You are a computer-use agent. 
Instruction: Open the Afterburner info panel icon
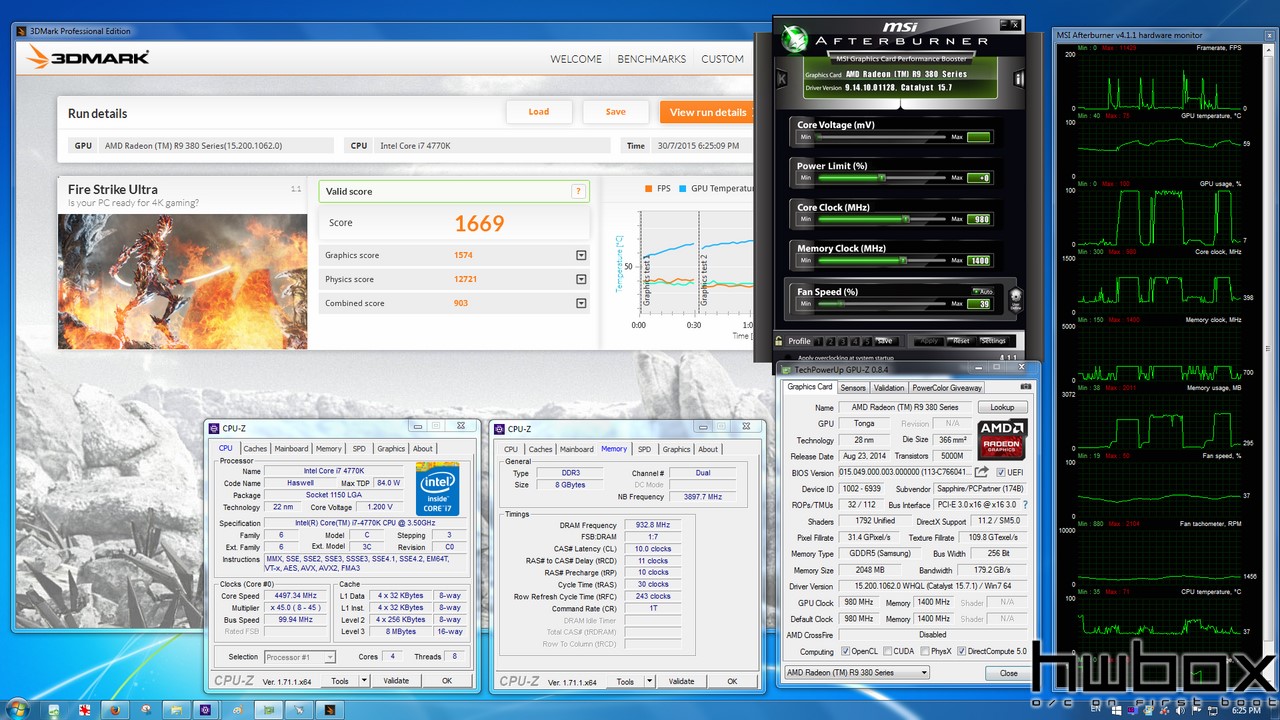(x=1019, y=79)
